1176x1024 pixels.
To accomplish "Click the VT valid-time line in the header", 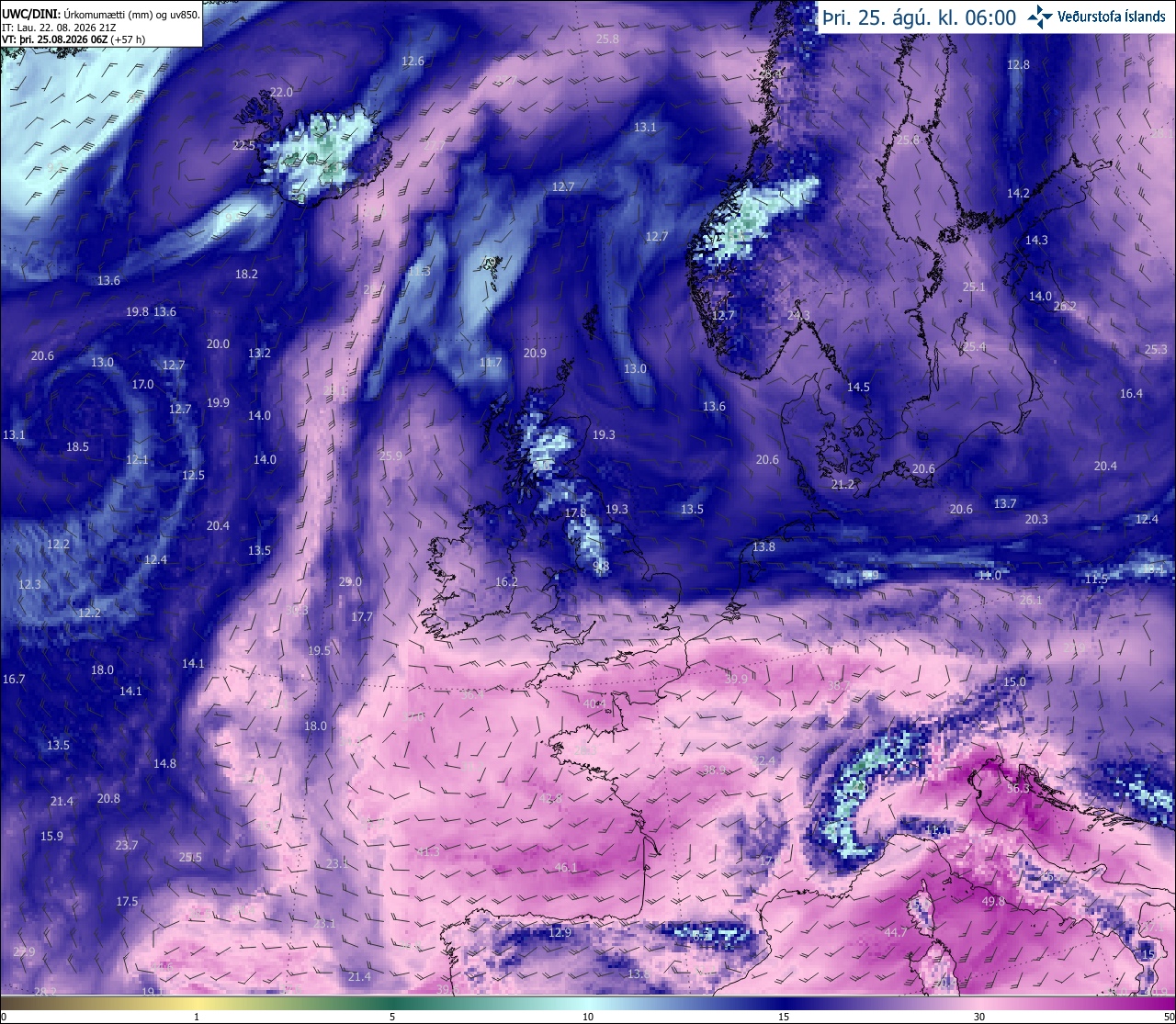I will click(x=73, y=39).
